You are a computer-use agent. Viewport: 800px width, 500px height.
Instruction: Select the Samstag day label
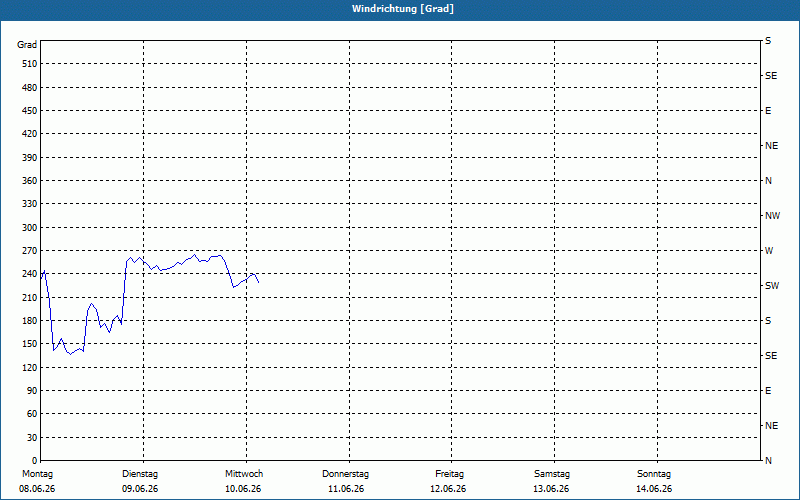[x=552, y=474]
